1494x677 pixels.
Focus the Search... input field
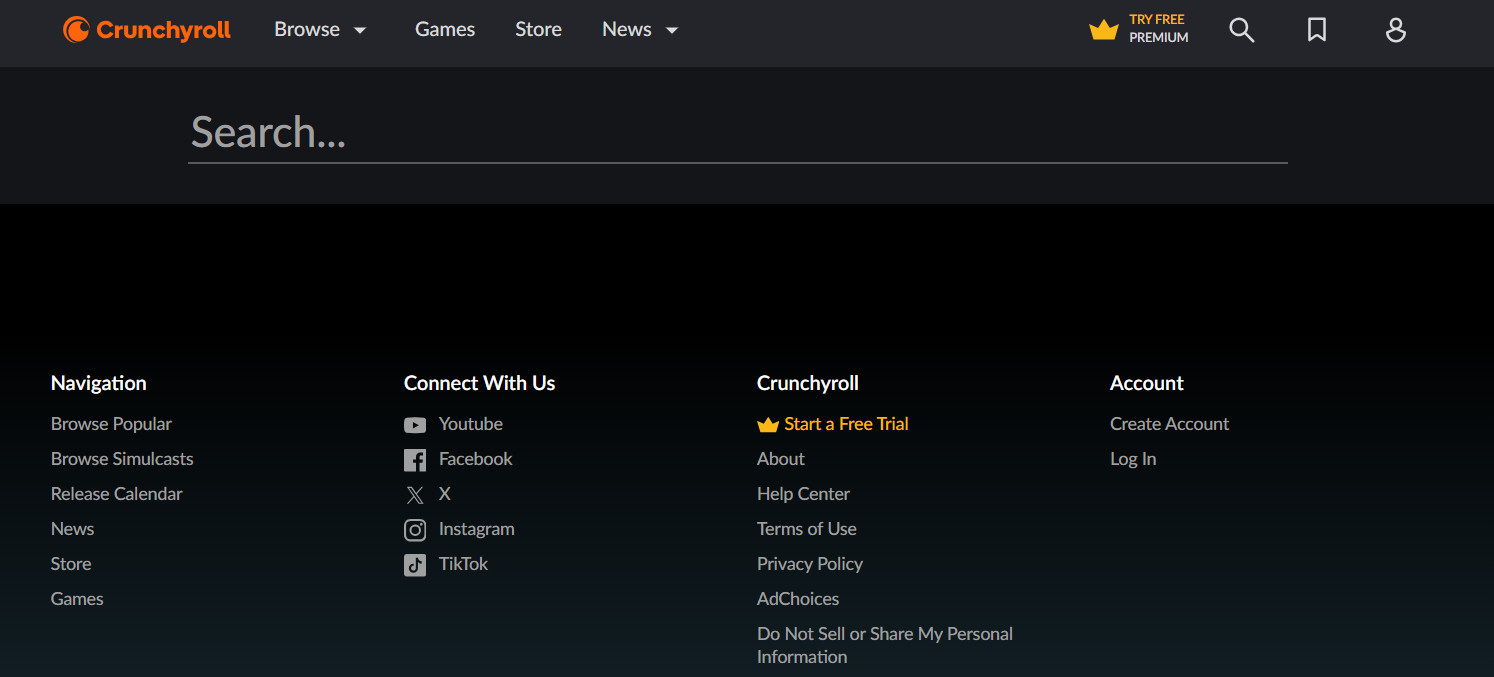click(738, 132)
